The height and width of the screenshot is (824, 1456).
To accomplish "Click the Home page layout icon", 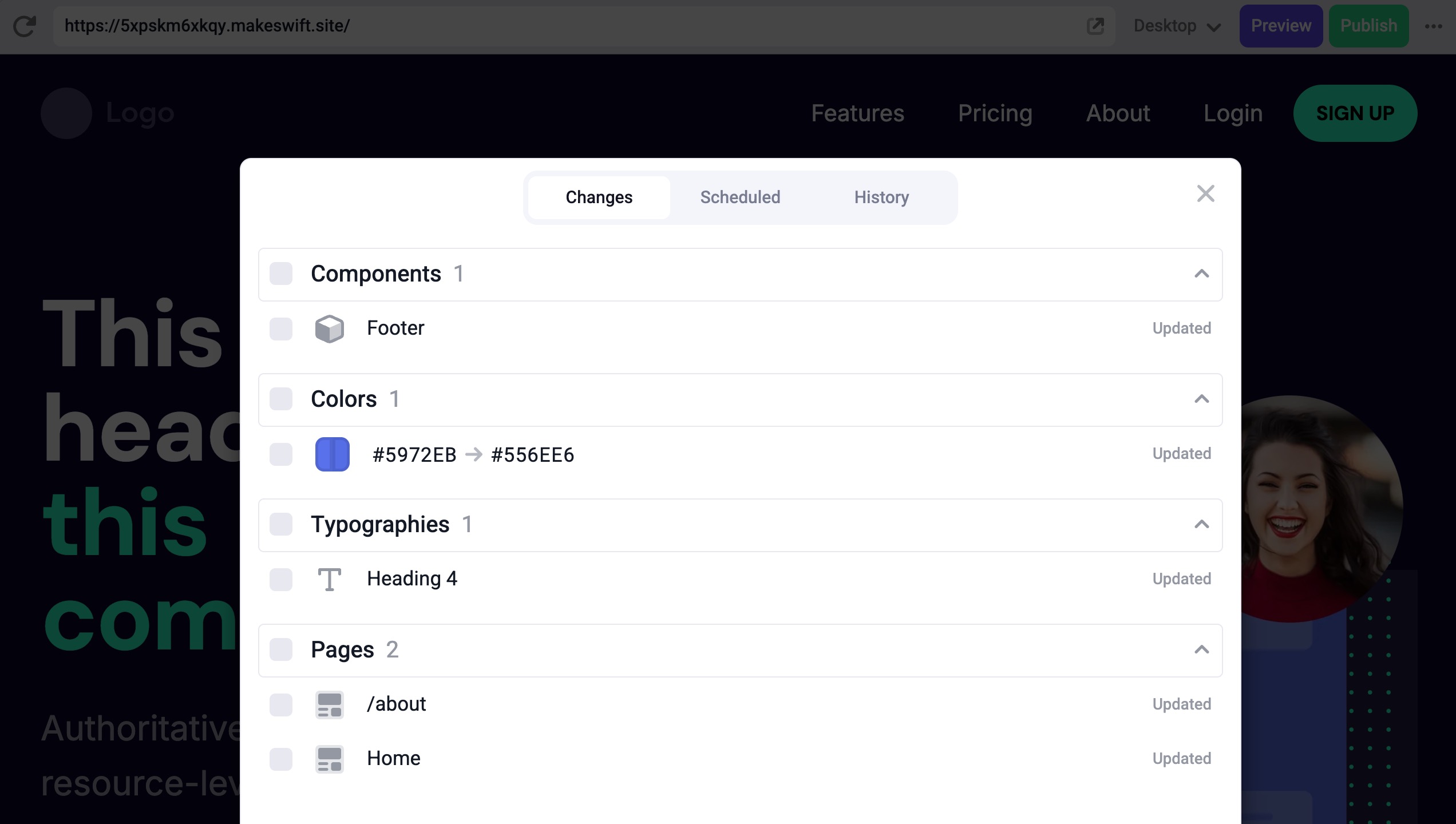I will (x=330, y=759).
